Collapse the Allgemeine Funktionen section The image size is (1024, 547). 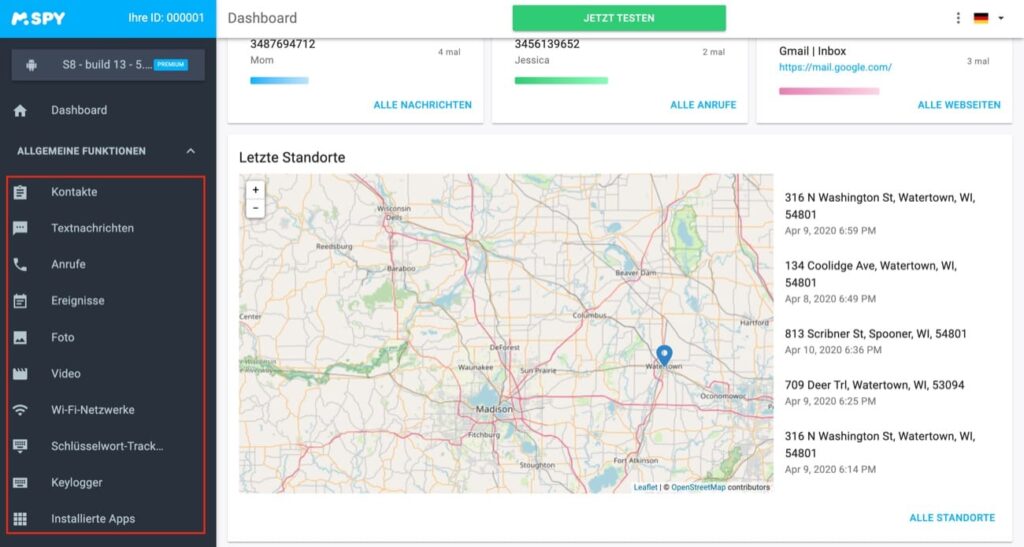[190, 151]
